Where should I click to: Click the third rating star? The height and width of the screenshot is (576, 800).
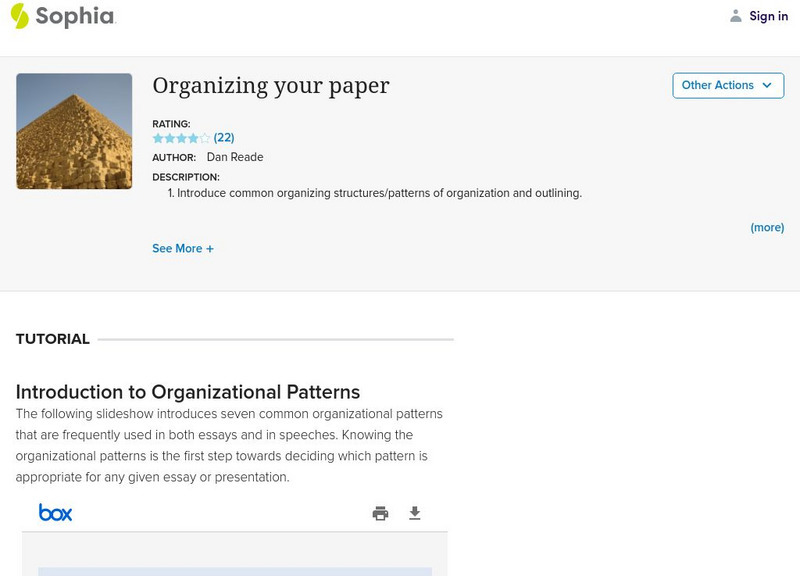pyautogui.click(x=181, y=138)
